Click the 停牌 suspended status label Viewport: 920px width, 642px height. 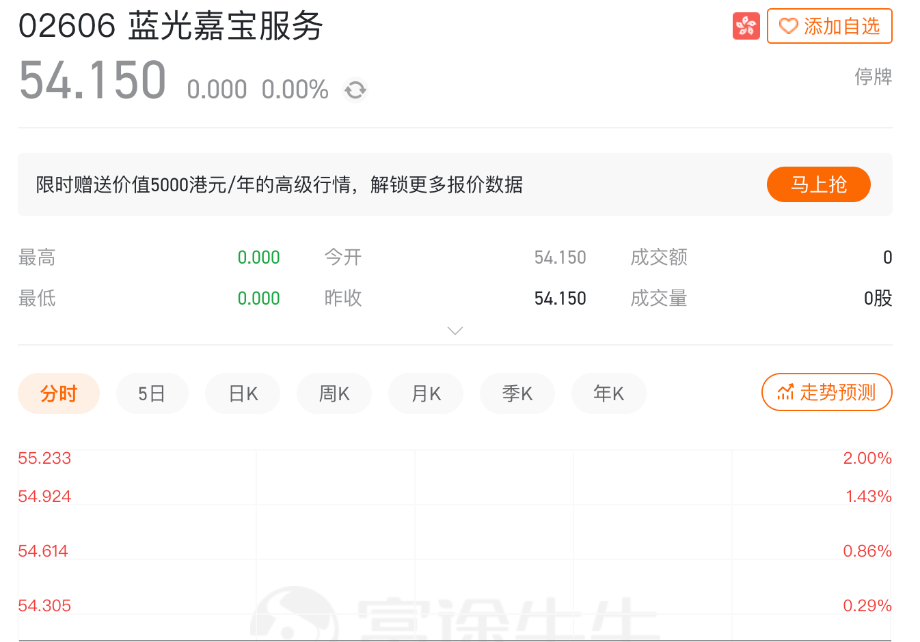[x=873, y=76]
